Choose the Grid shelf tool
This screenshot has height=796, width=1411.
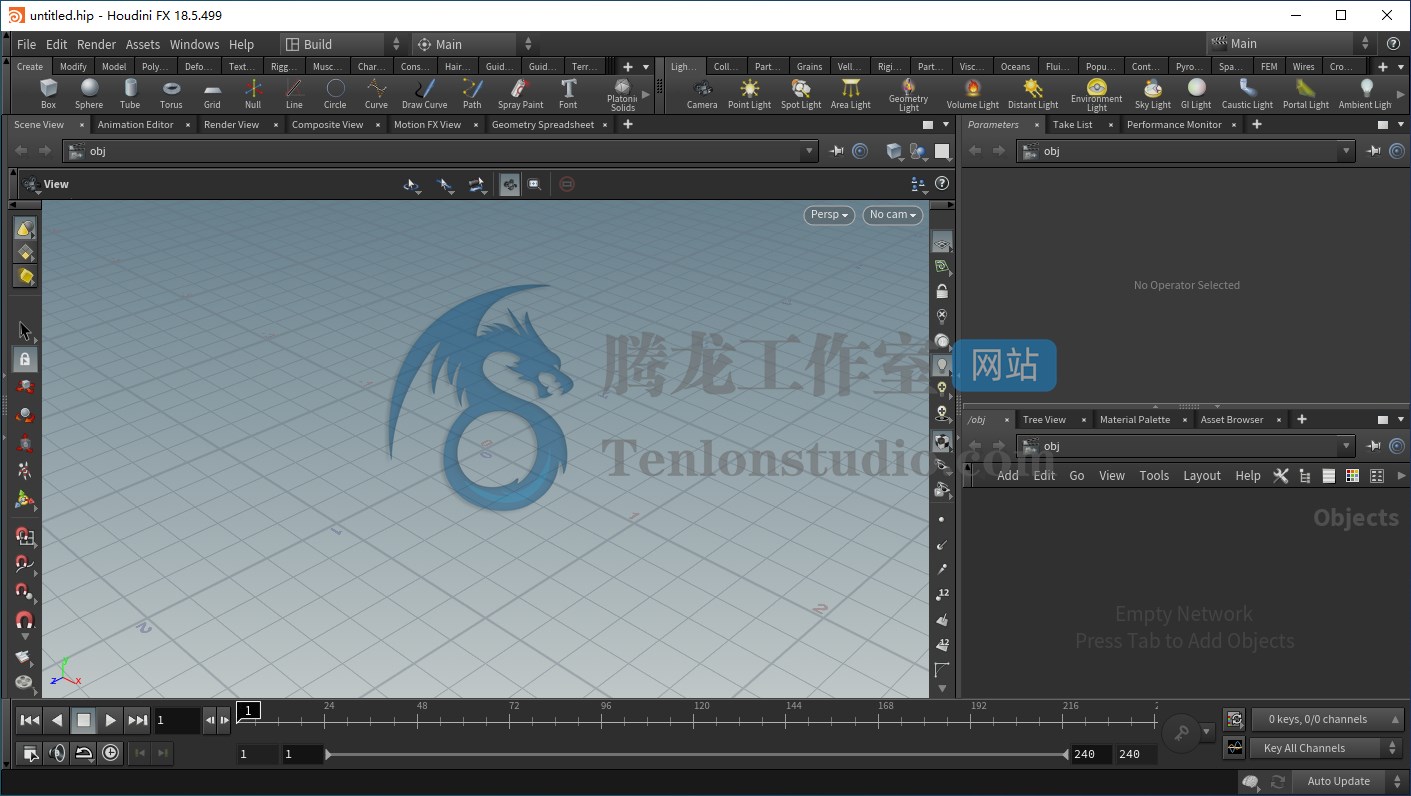pos(212,93)
